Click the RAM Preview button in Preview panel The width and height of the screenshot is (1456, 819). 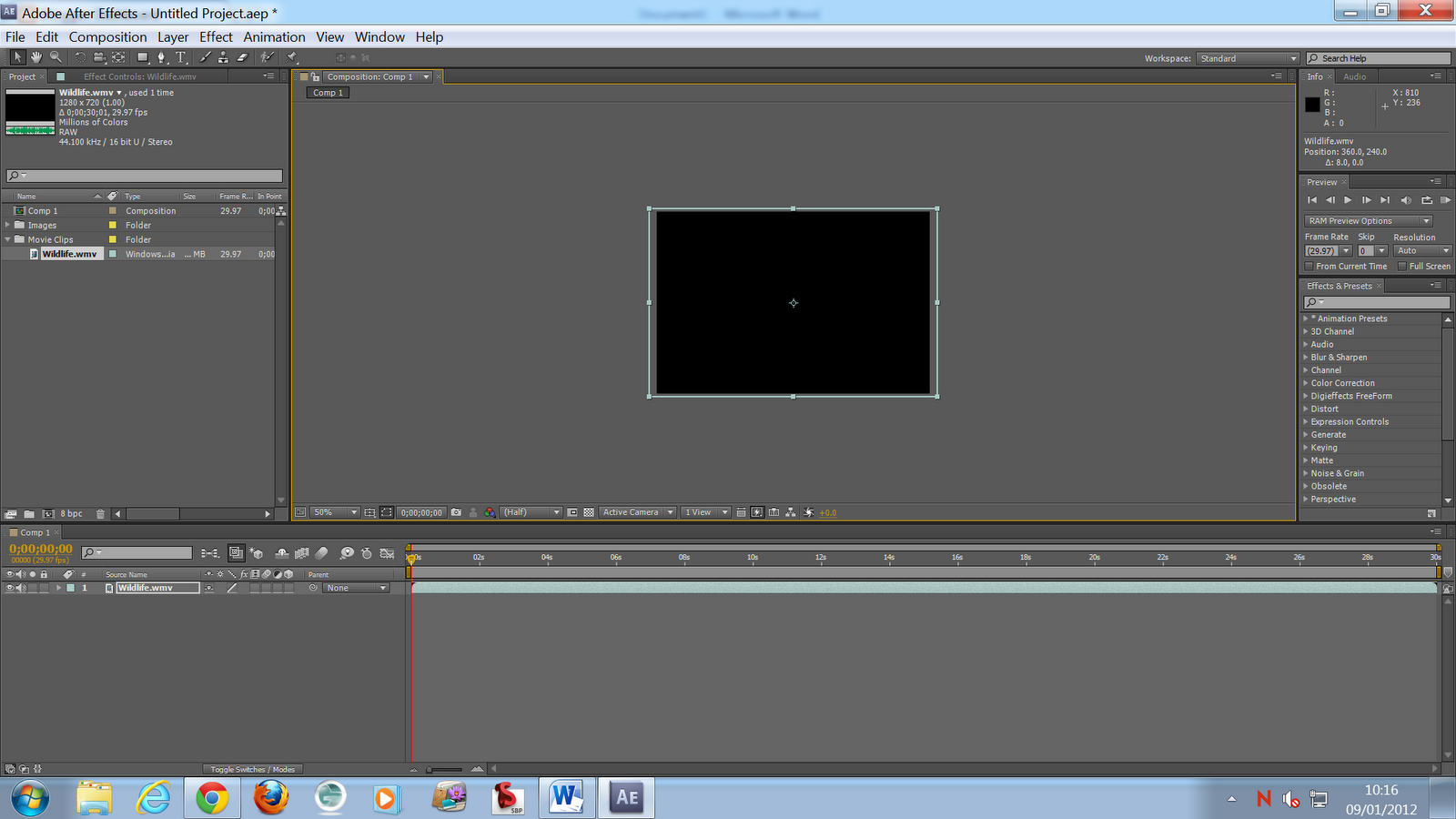pyautogui.click(x=1445, y=200)
